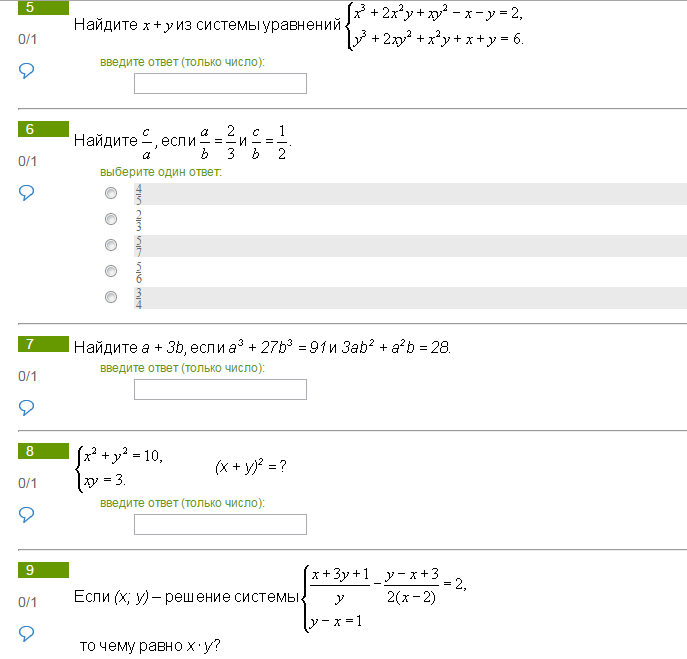Choose the 5/7 answer option

pyautogui.click(x=111, y=245)
